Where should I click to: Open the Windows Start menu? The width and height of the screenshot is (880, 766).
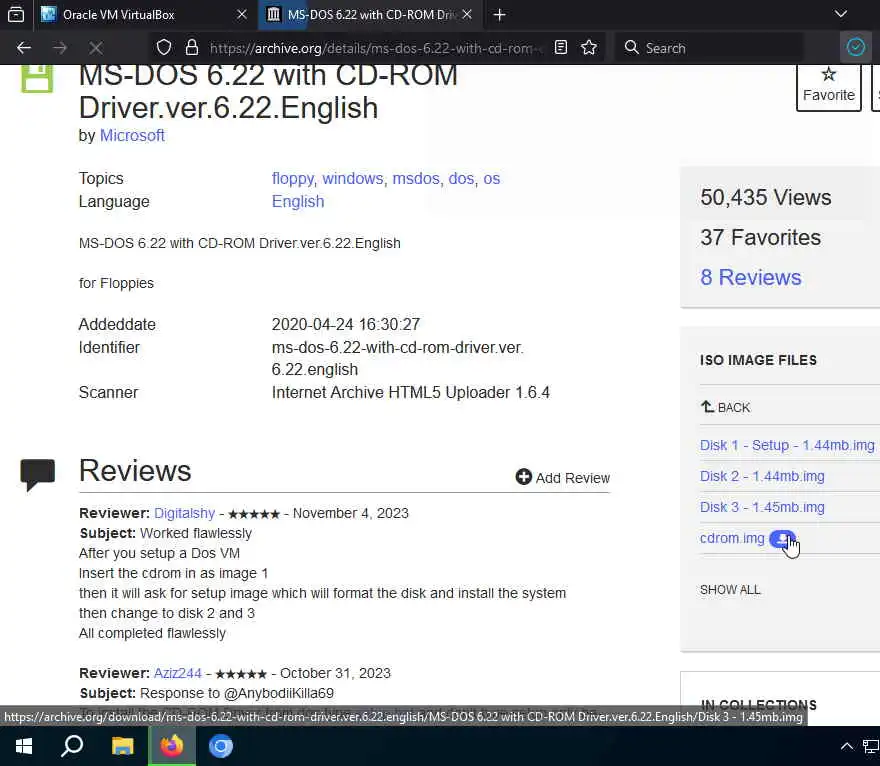(x=24, y=746)
